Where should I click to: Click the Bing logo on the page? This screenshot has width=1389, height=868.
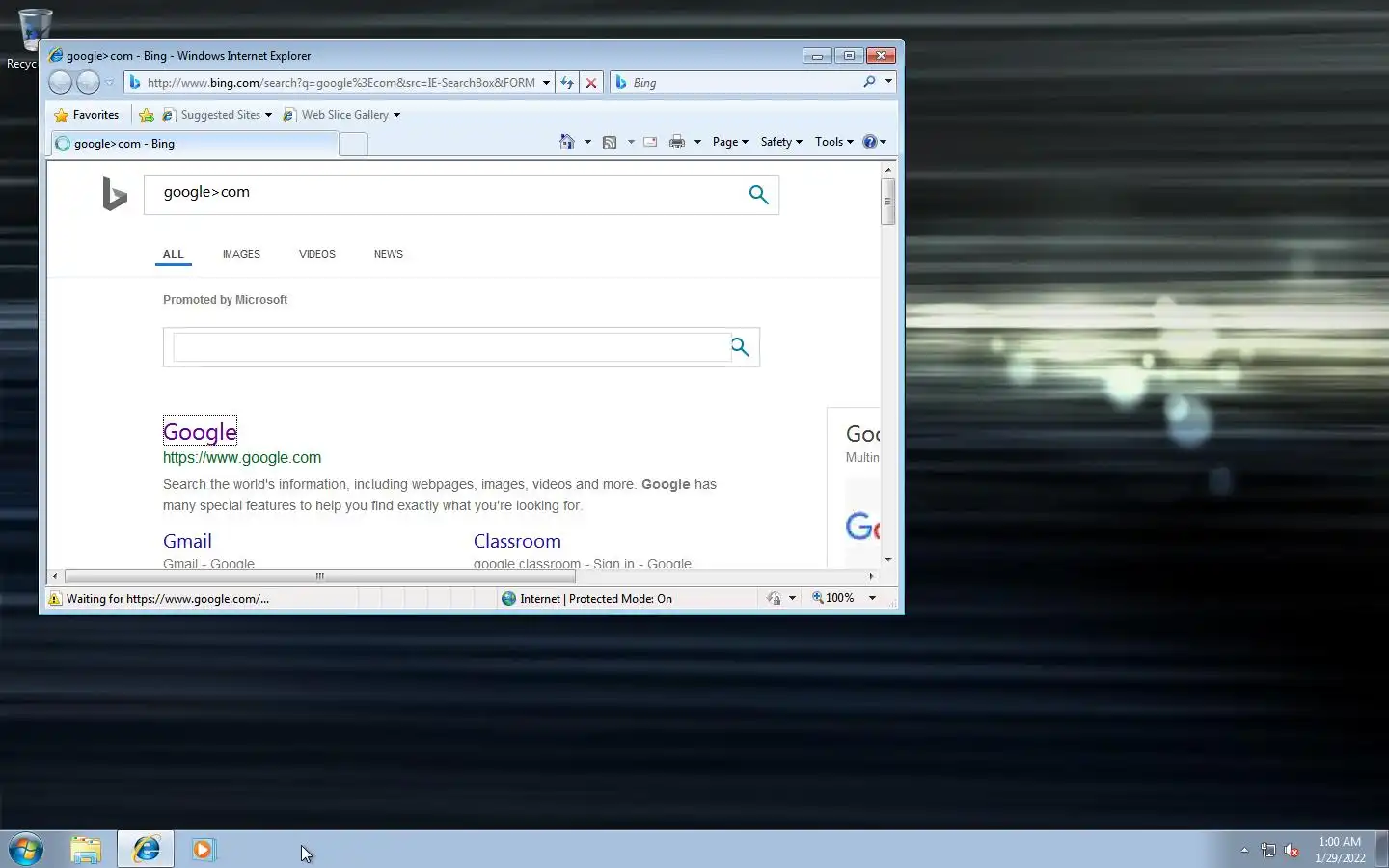(x=115, y=194)
